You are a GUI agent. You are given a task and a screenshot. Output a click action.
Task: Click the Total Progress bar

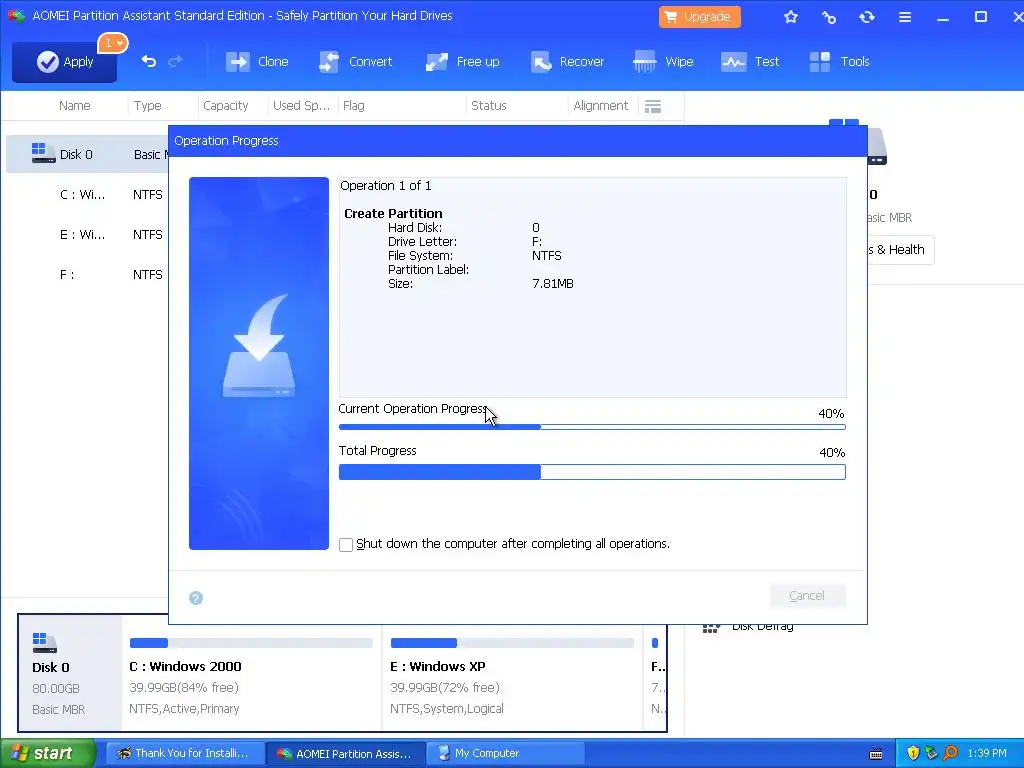click(x=592, y=472)
